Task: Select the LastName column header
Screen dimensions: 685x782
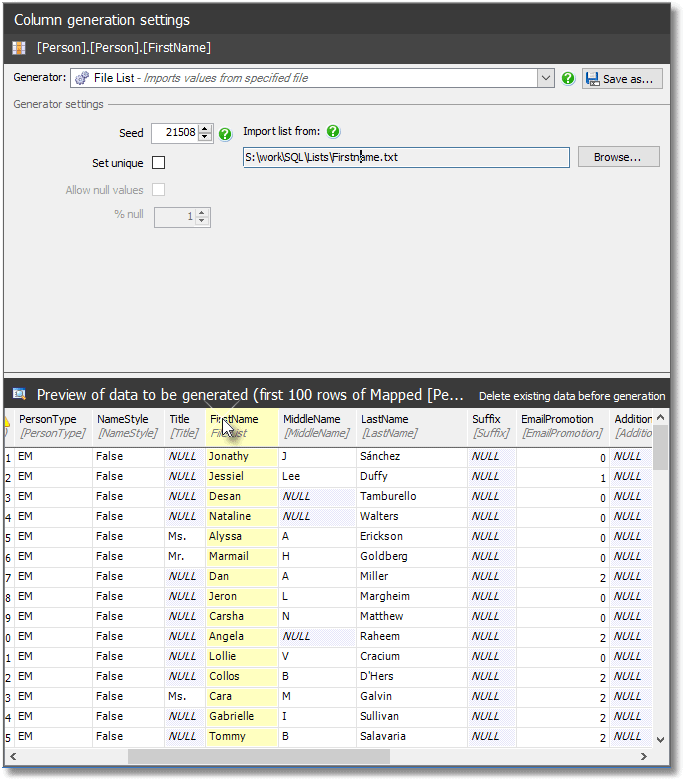Action: click(412, 426)
